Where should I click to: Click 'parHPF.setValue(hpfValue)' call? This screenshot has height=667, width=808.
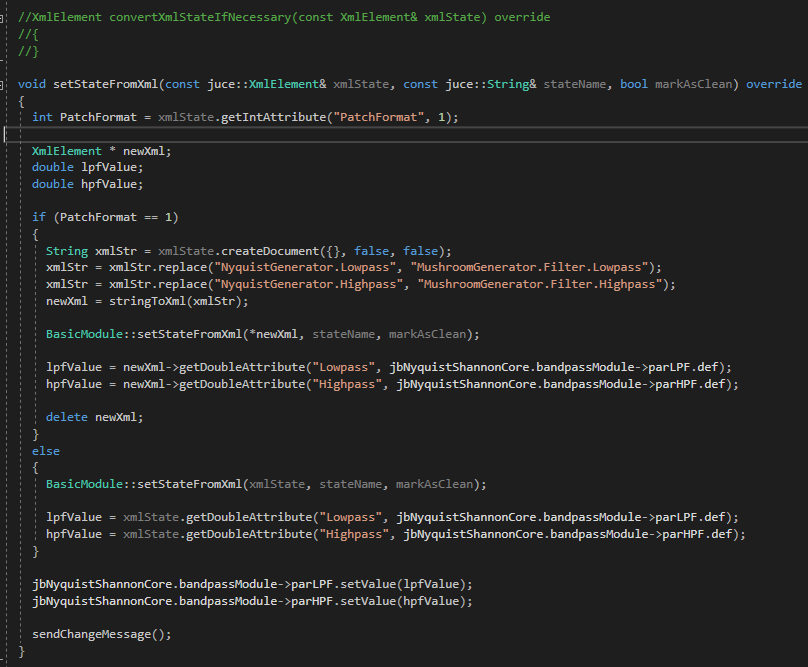pos(379,601)
